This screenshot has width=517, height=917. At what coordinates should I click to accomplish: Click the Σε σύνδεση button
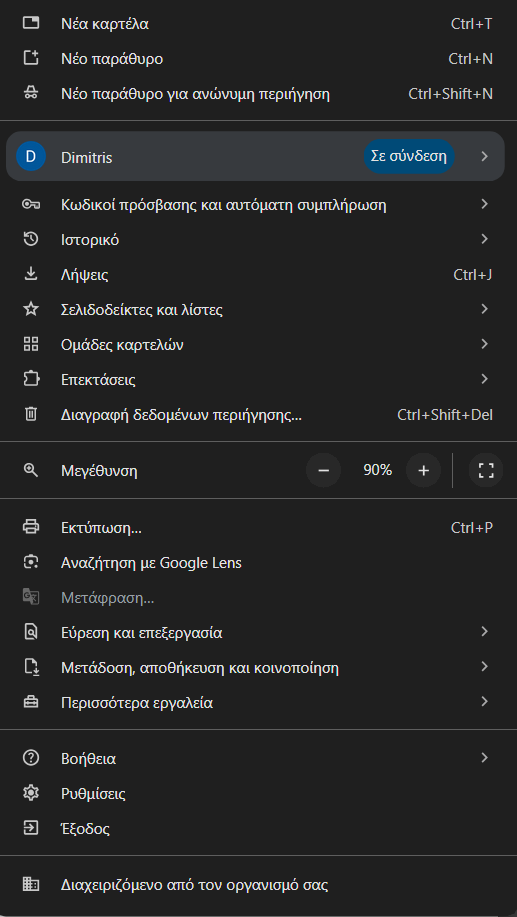pyautogui.click(x=409, y=156)
